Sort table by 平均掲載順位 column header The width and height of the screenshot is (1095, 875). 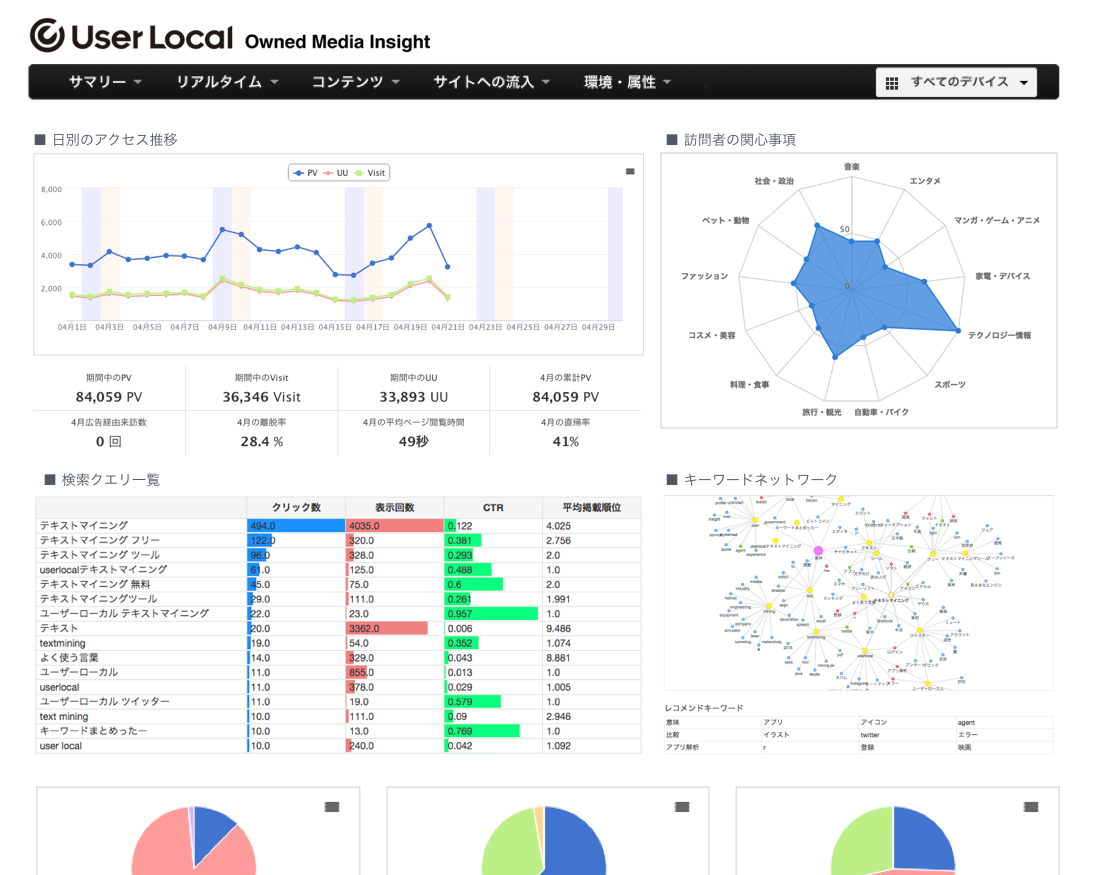pos(591,508)
